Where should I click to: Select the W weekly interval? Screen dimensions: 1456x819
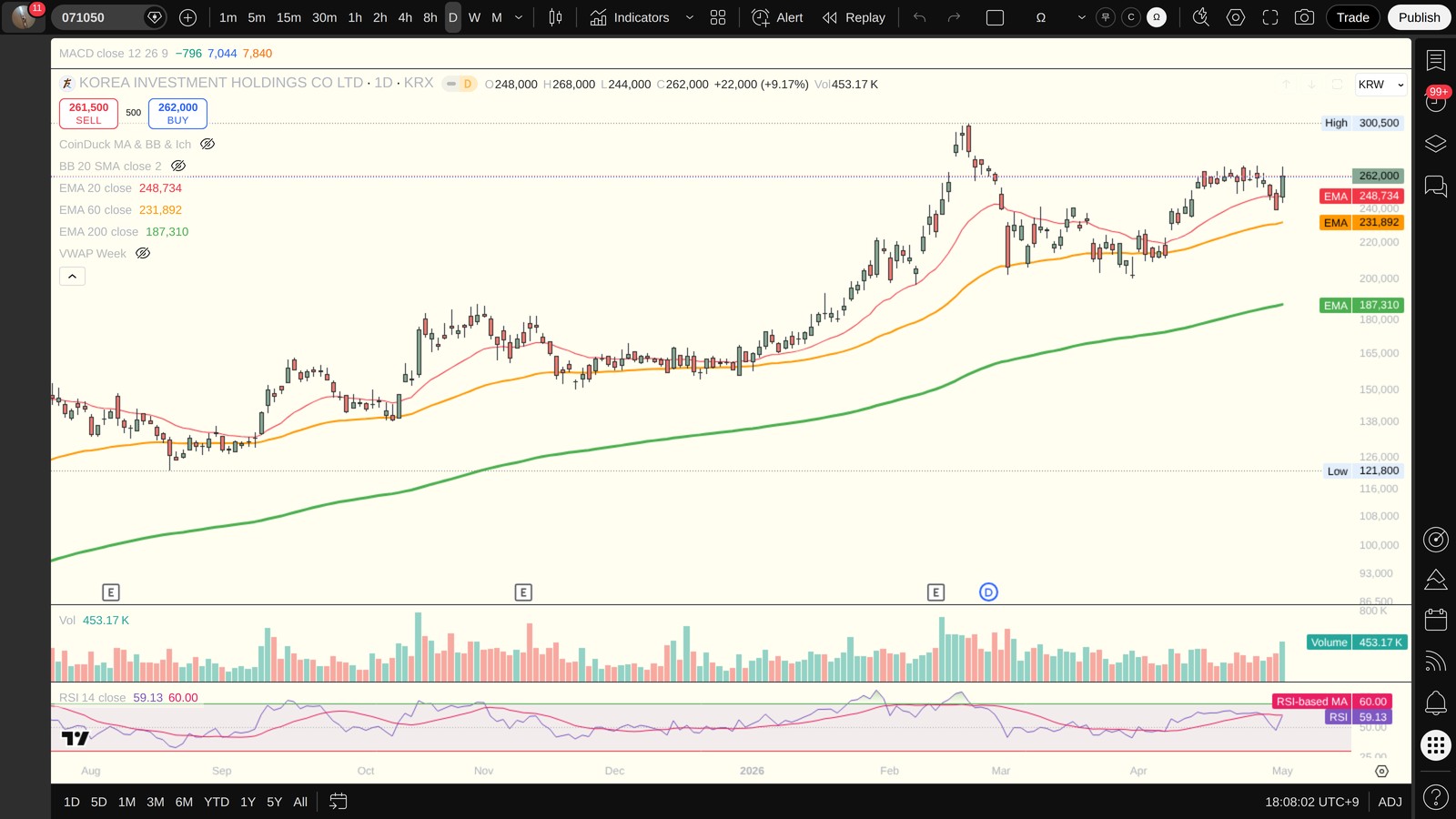click(x=474, y=17)
